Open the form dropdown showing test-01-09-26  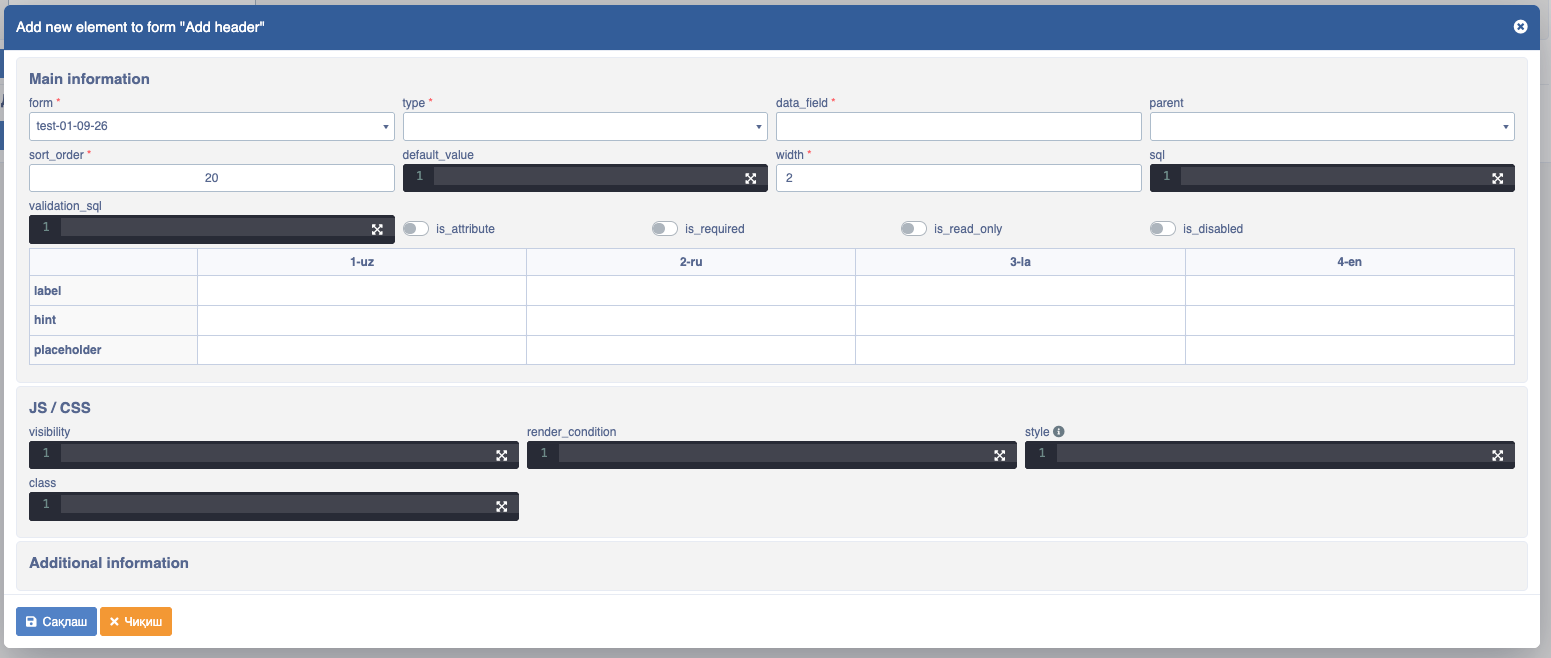pyautogui.click(x=212, y=126)
